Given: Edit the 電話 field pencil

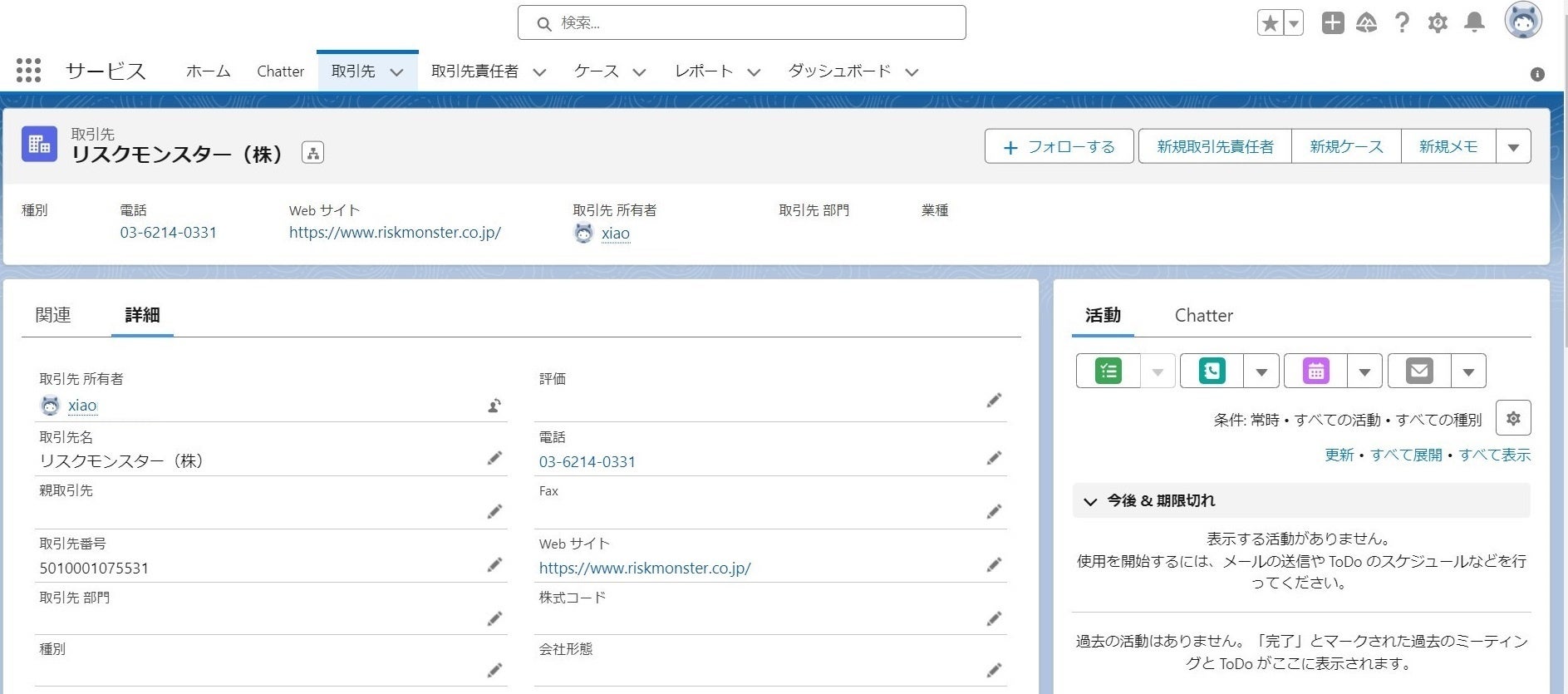Looking at the screenshot, I should tap(994, 458).
